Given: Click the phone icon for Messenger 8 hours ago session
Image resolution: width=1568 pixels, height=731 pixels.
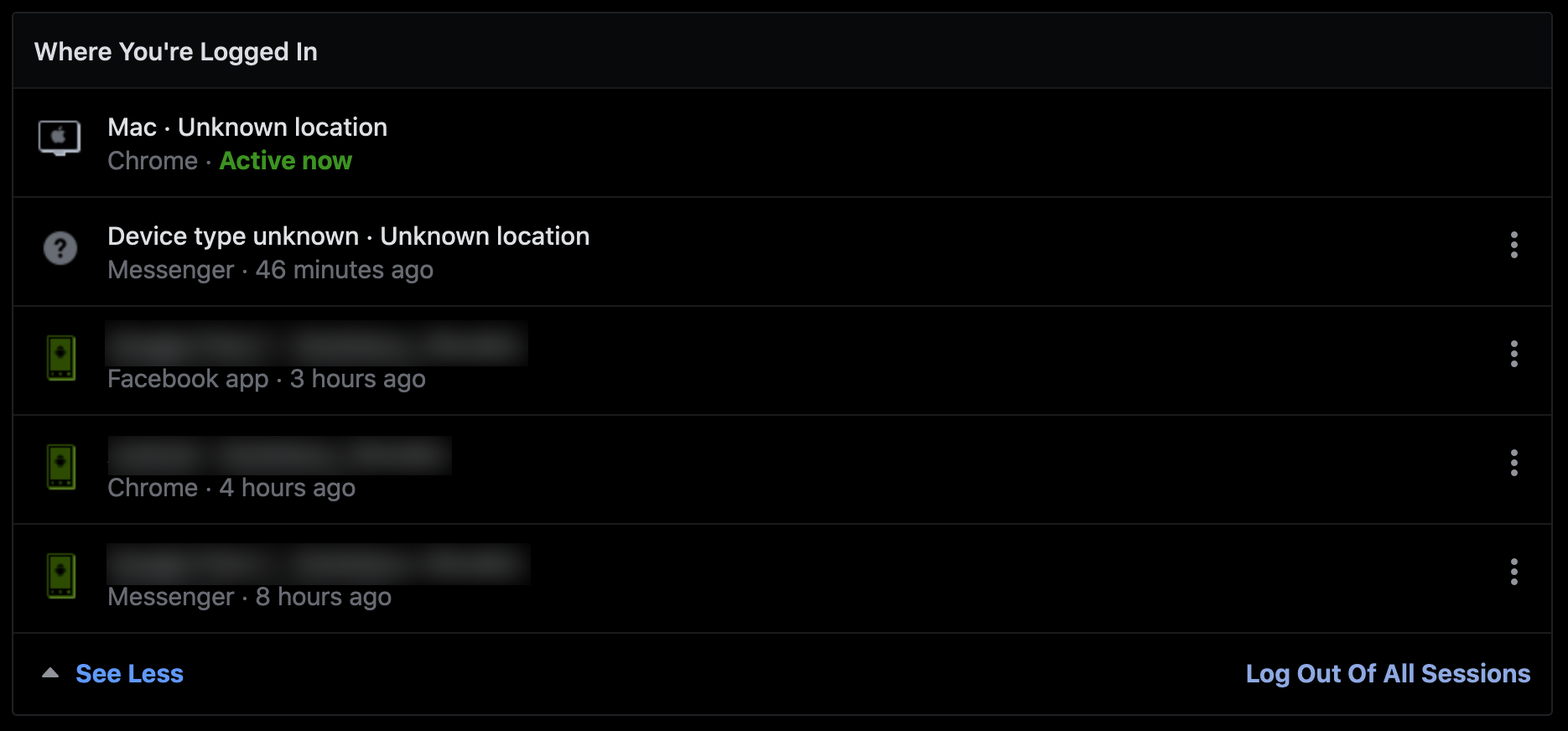Looking at the screenshot, I should [x=61, y=576].
